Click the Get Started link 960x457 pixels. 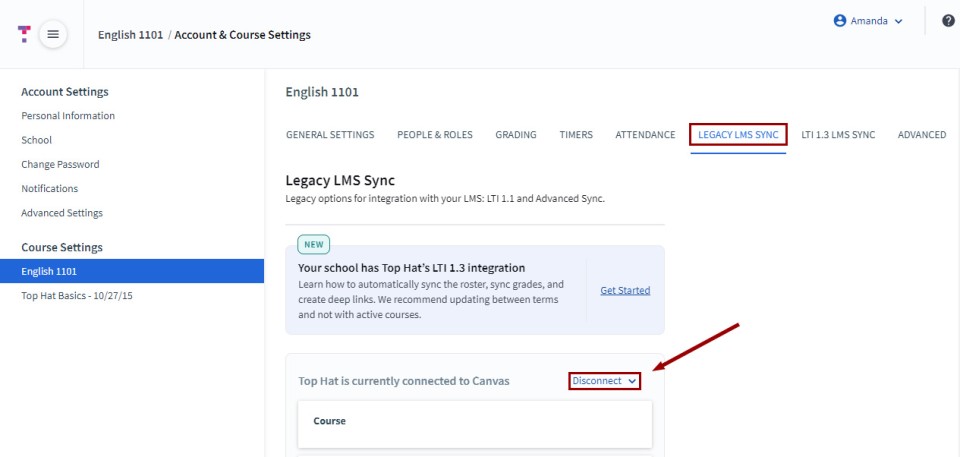(625, 290)
